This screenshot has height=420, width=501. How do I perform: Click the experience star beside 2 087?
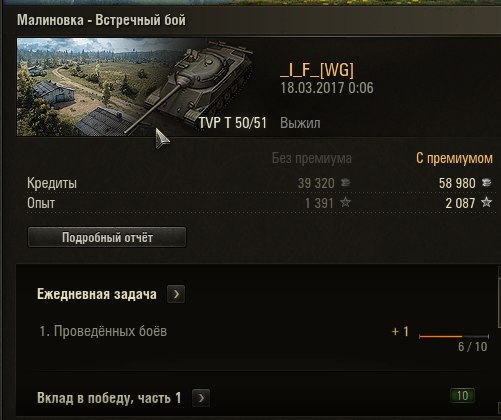coord(487,202)
